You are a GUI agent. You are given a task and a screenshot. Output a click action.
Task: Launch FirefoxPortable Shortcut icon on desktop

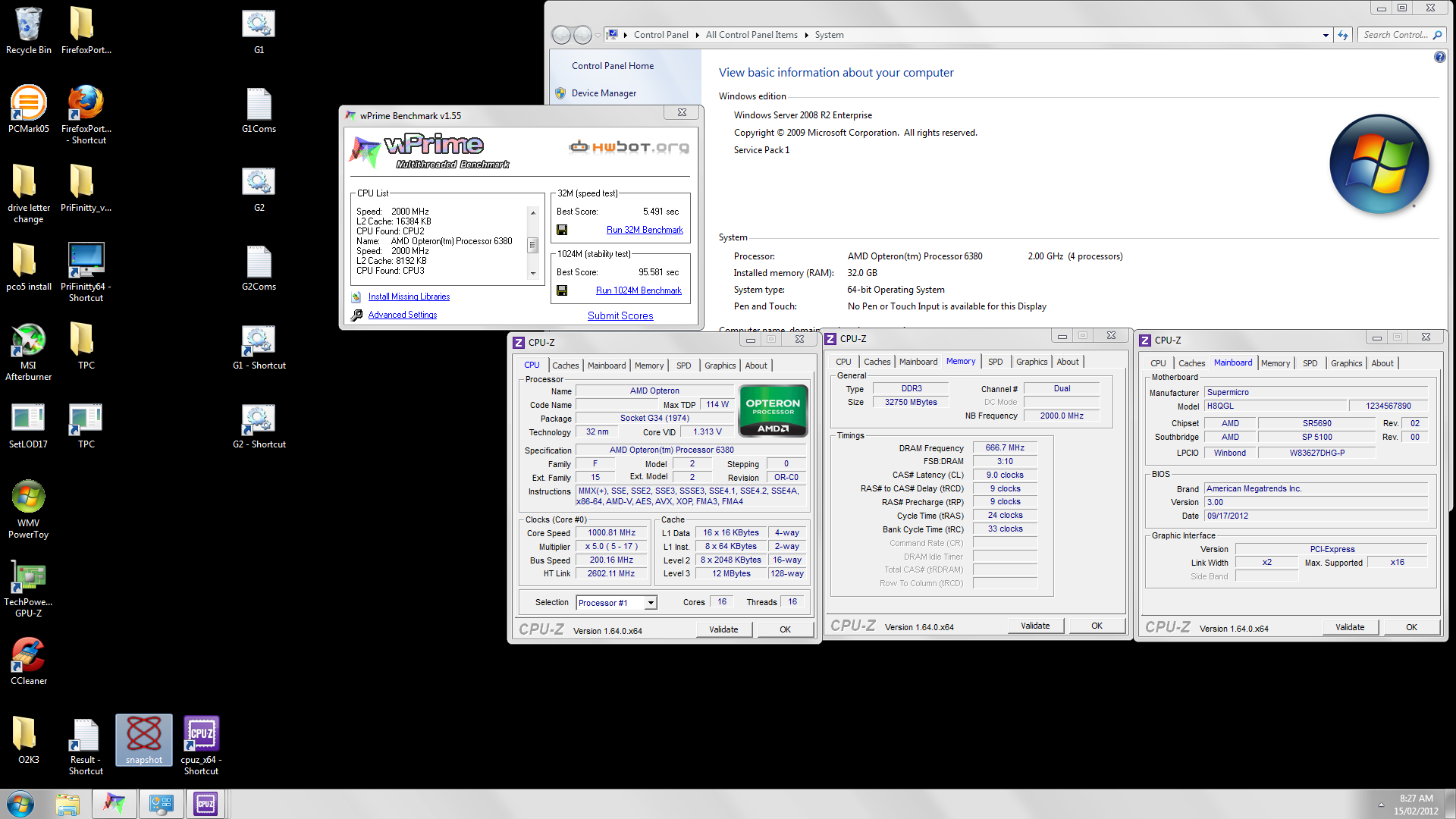[86, 114]
